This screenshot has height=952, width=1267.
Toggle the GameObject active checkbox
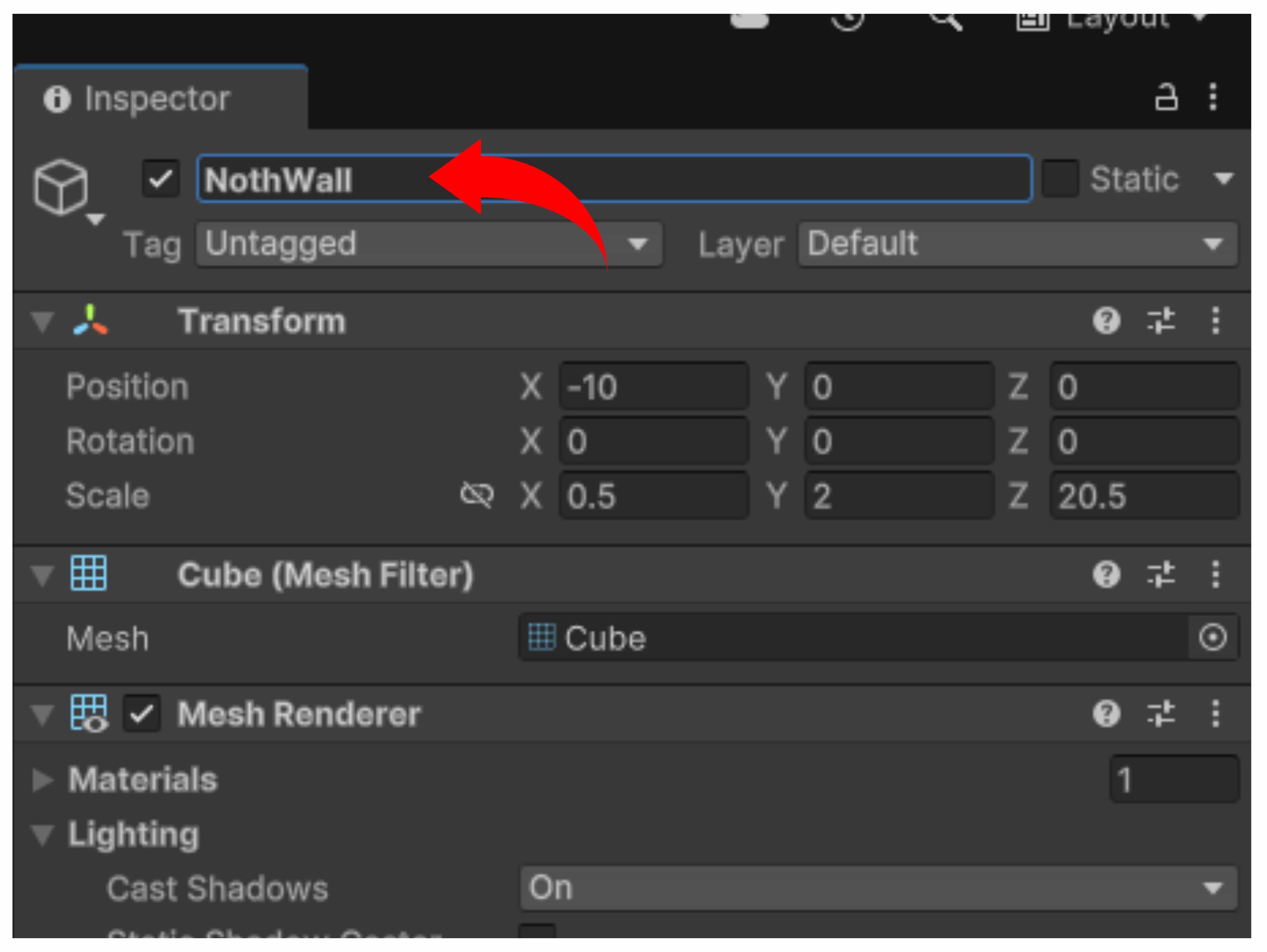(160, 179)
